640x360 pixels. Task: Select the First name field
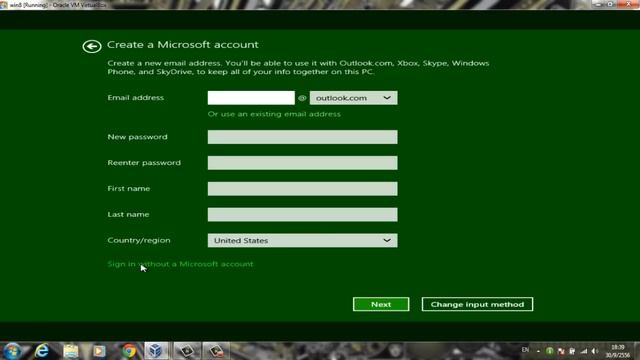tap(302, 189)
